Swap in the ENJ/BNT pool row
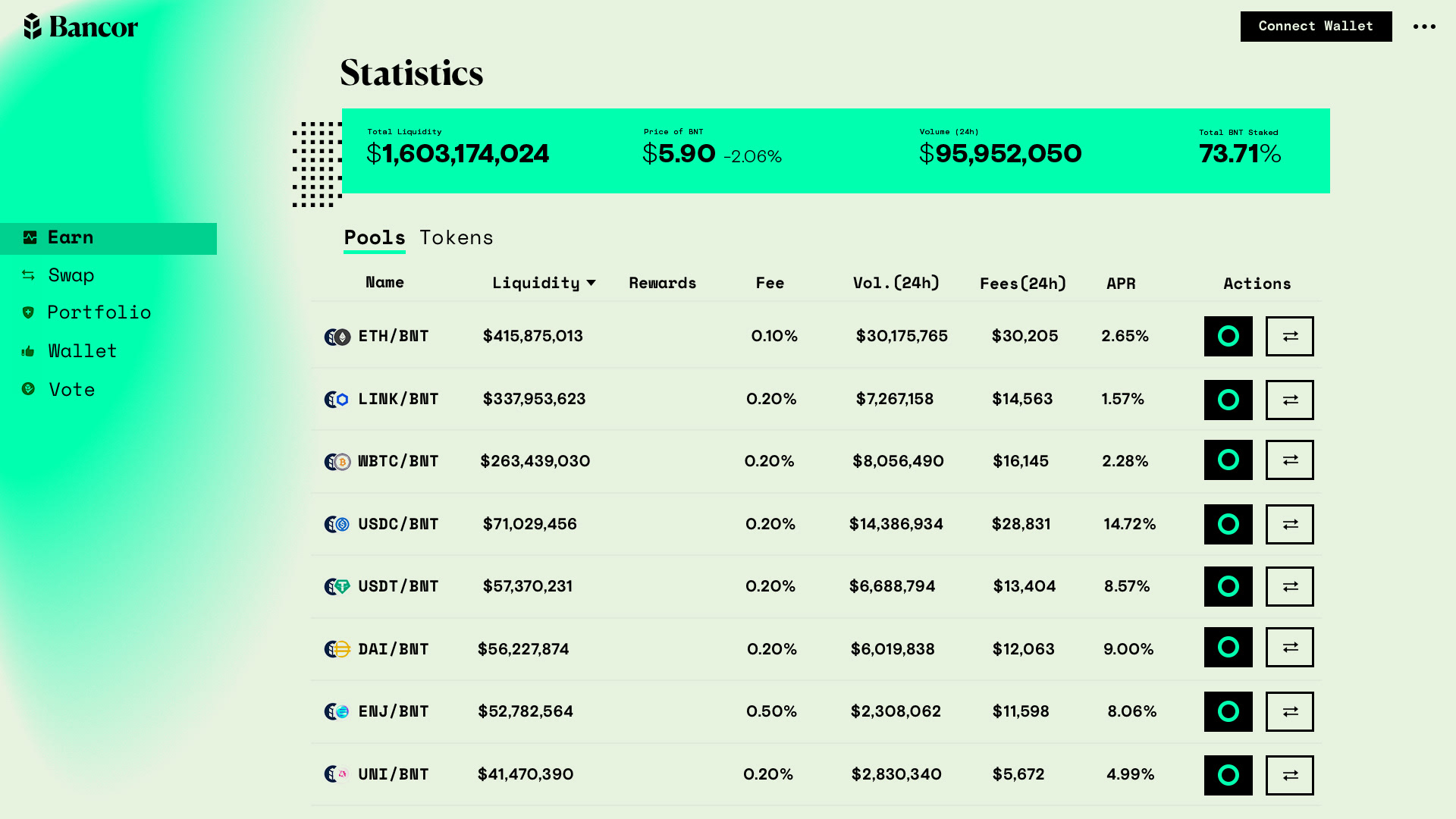The width and height of the screenshot is (1456, 819). pyautogui.click(x=1290, y=711)
